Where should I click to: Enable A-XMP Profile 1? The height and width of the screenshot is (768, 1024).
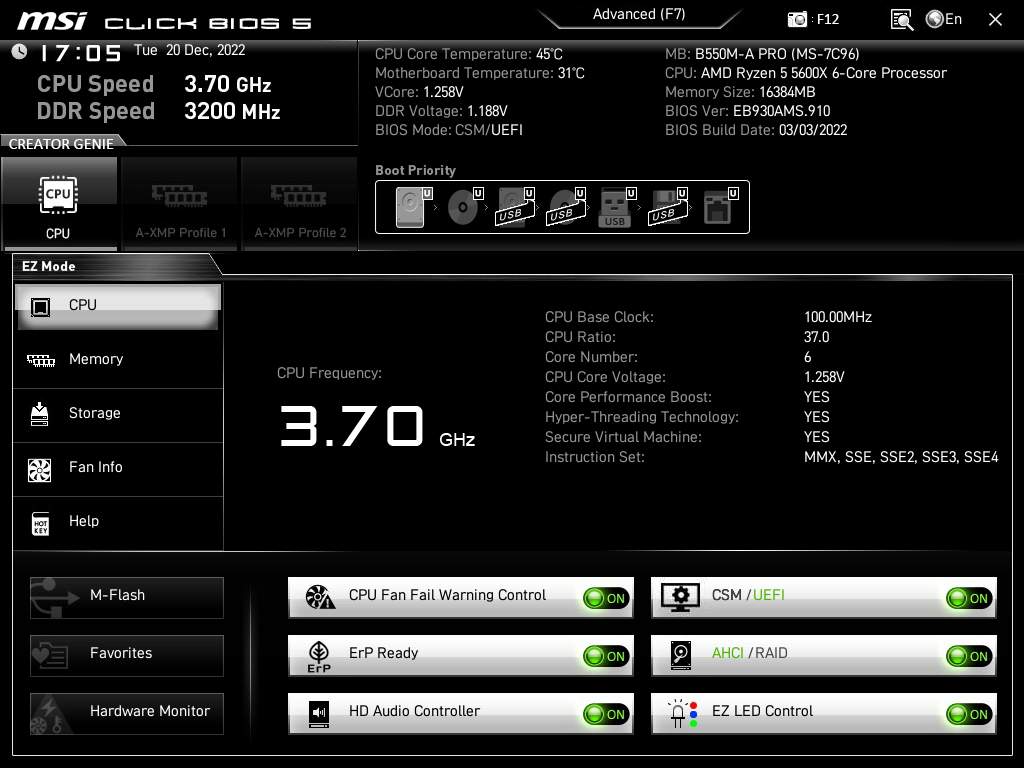[180, 204]
